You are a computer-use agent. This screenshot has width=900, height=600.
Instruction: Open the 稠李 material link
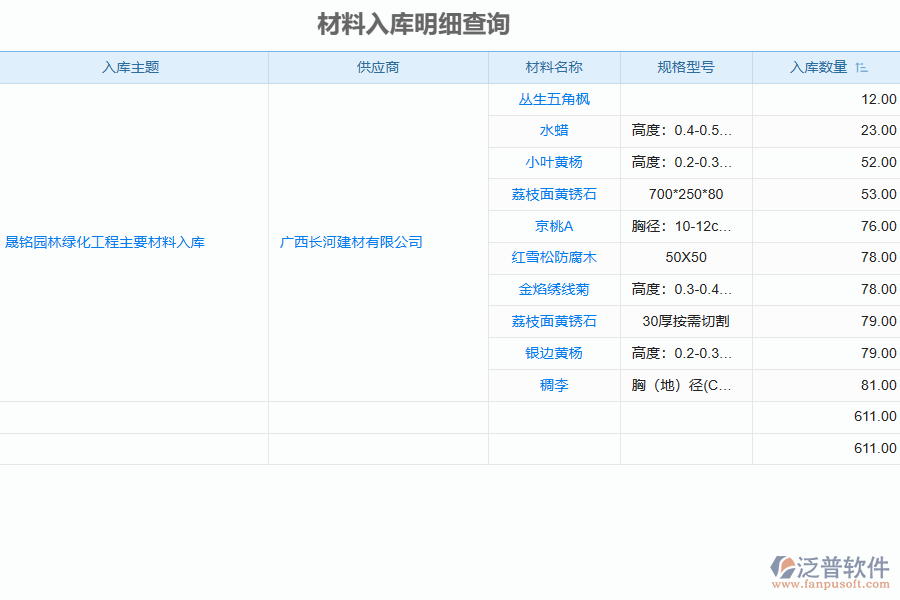point(553,385)
